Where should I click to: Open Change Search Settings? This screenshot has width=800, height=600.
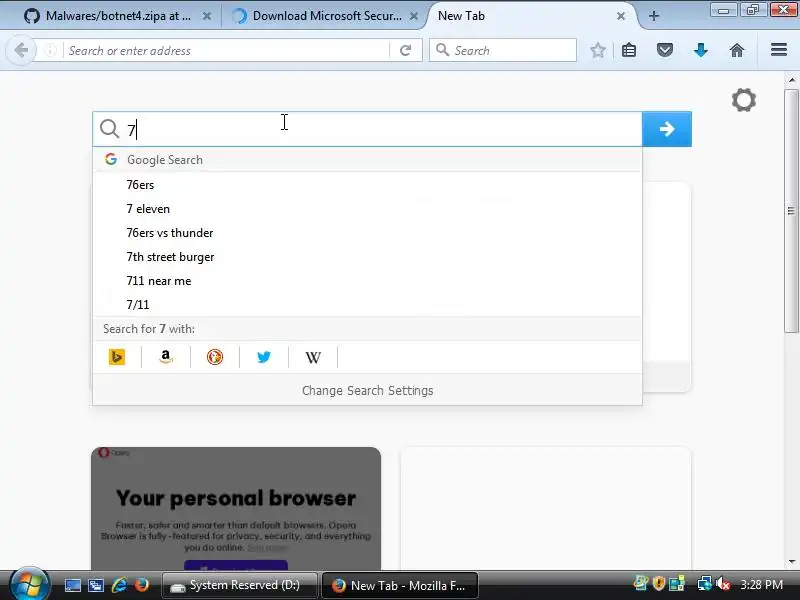367,390
